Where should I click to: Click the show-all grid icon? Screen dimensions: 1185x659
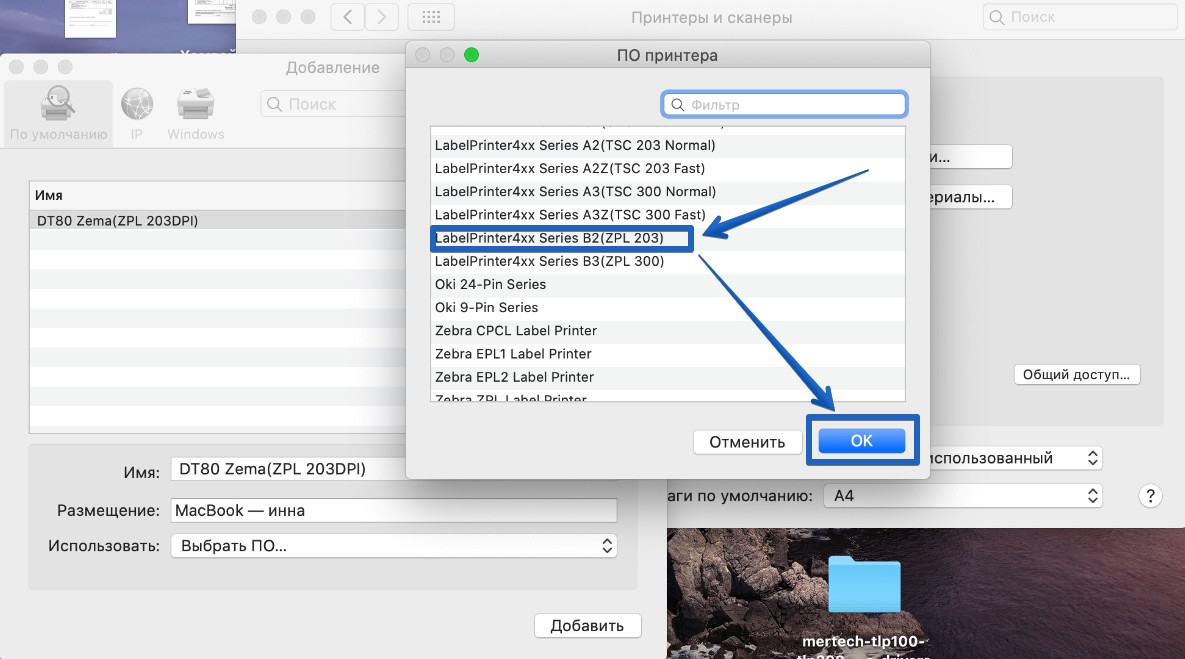pyautogui.click(x=431, y=17)
